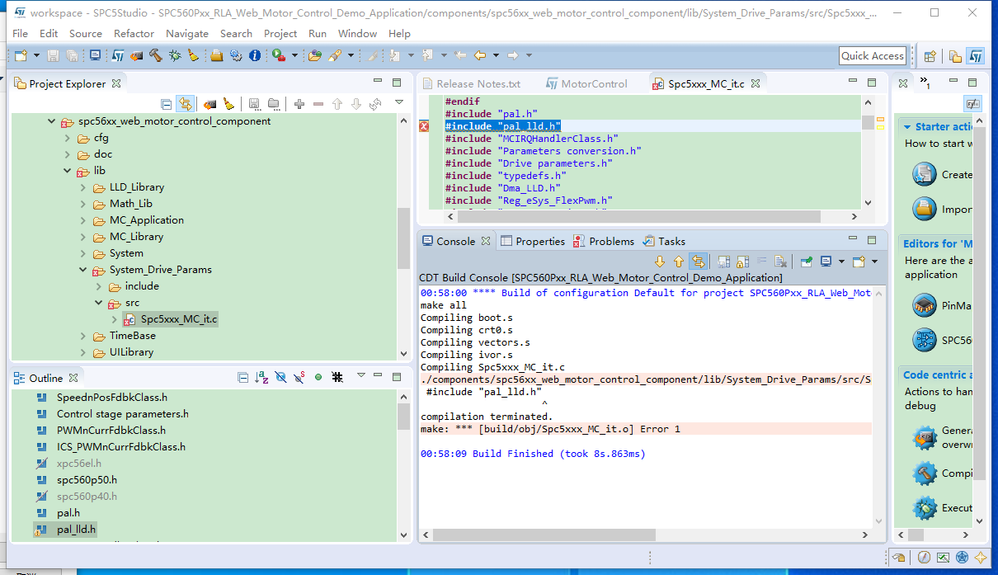Expand the include folder

pos(99,286)
